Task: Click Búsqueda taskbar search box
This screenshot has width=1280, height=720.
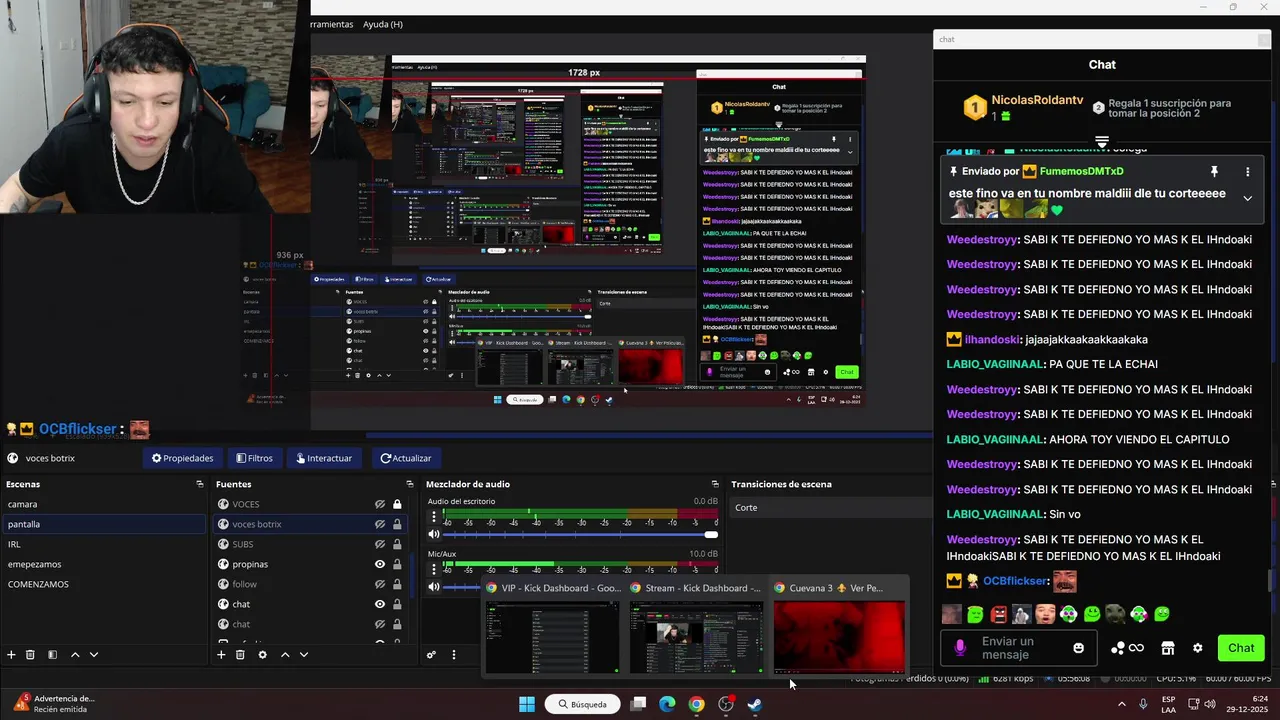Action: pyautogui.click(x=583, y=704)
